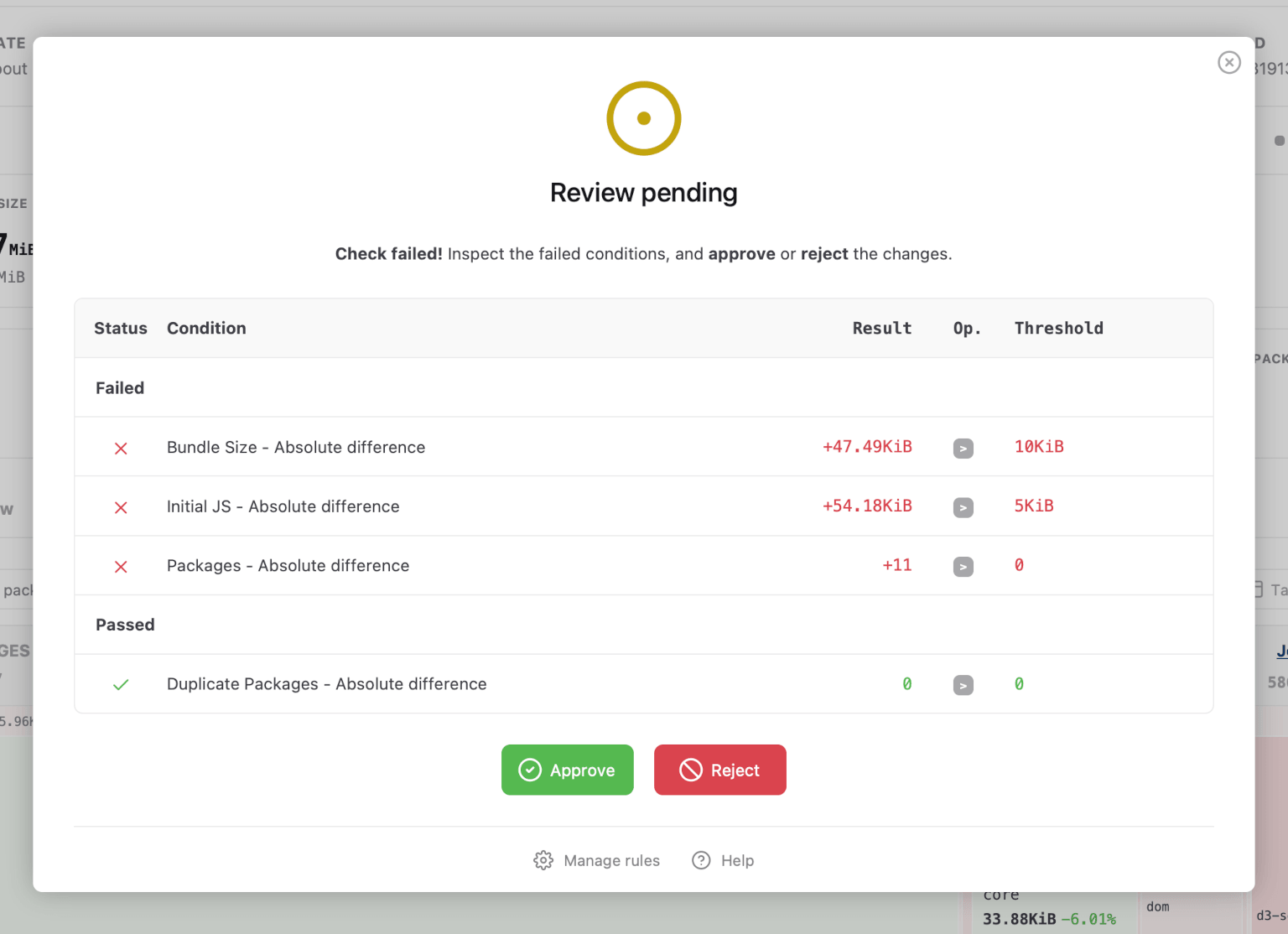The width and height of the screenshot is (1288, 934).
Task: Click the Condition column header
Action: pyautogui.click(x=206, y=329)
